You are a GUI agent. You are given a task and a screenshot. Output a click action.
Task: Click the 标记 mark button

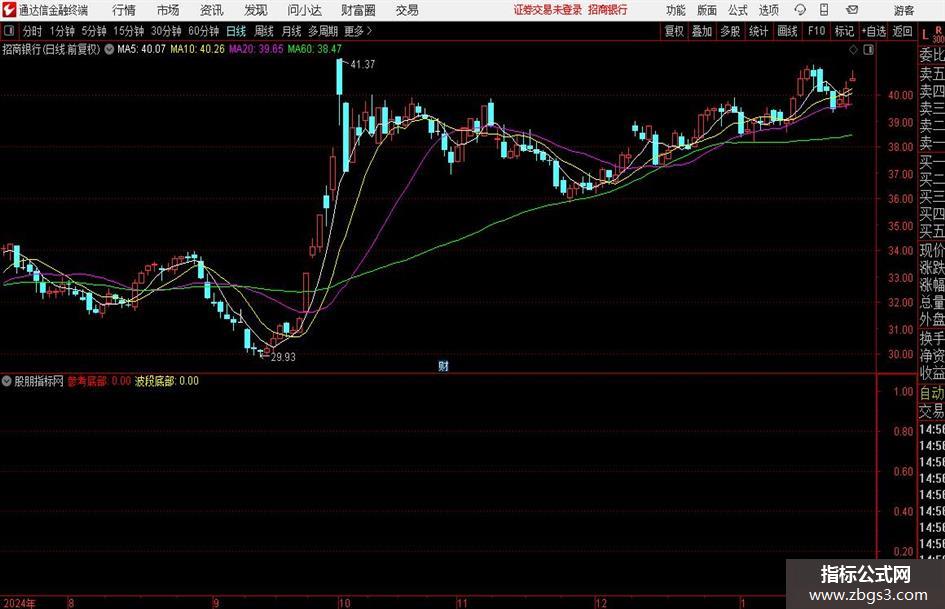(844, 31)
